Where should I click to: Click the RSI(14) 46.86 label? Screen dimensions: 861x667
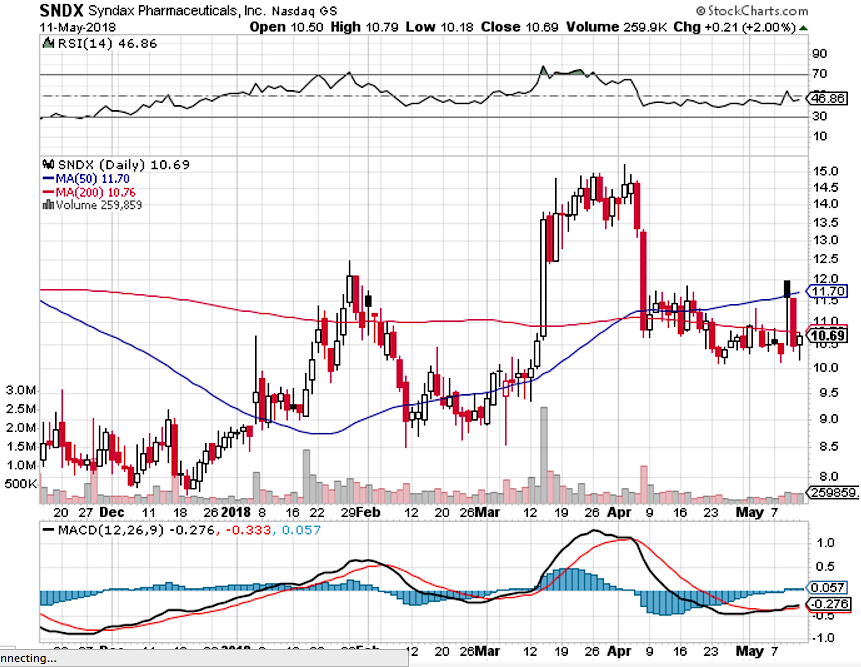pos(107,44)
